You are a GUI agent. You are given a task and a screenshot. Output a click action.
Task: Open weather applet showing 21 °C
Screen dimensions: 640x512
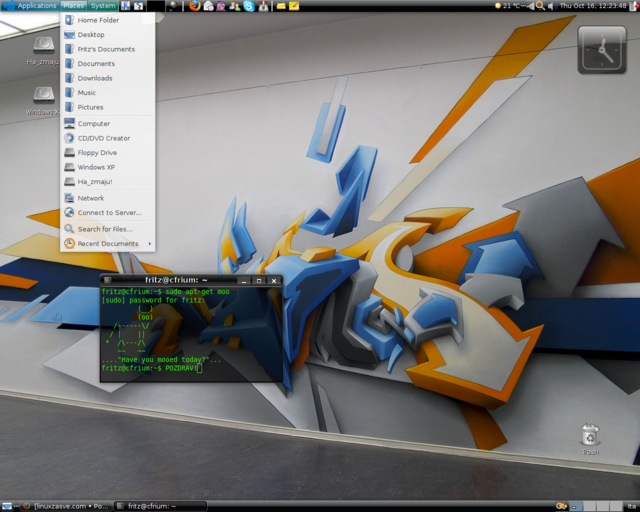[x=509, y=6]
